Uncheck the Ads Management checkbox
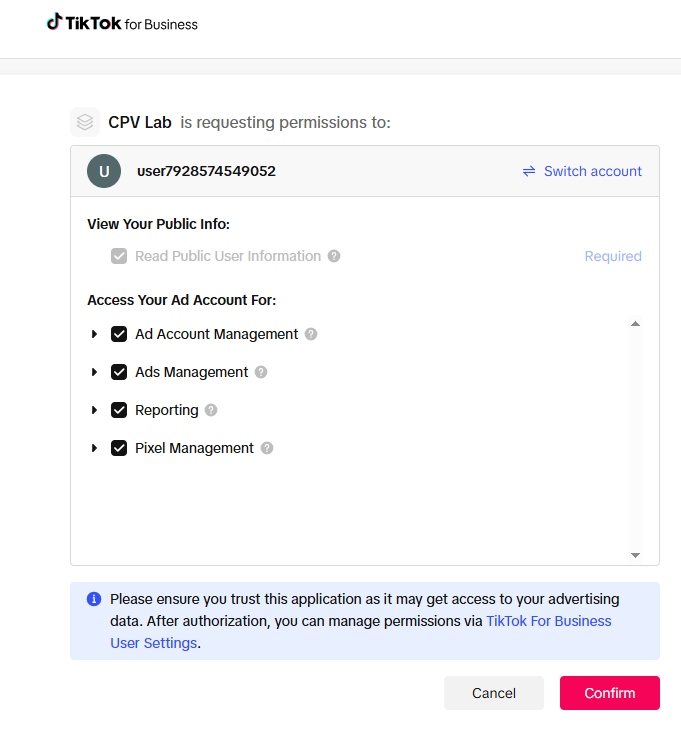The height and width of the screenshot is (739, 681). 119,372
